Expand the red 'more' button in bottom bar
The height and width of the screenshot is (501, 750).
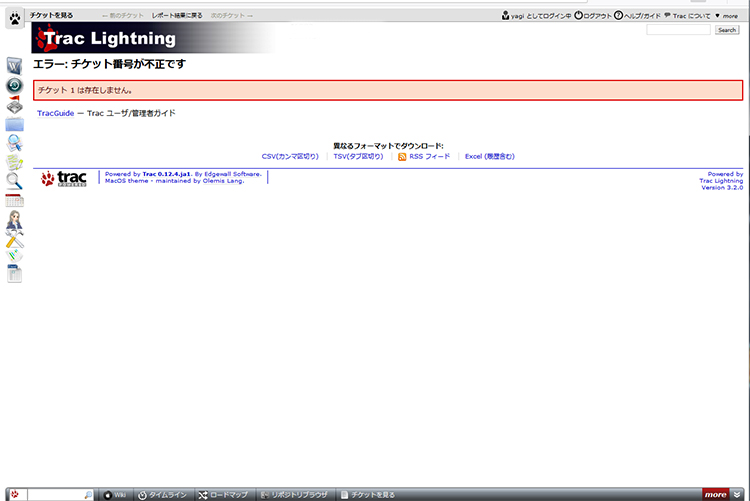coord(715,494)
